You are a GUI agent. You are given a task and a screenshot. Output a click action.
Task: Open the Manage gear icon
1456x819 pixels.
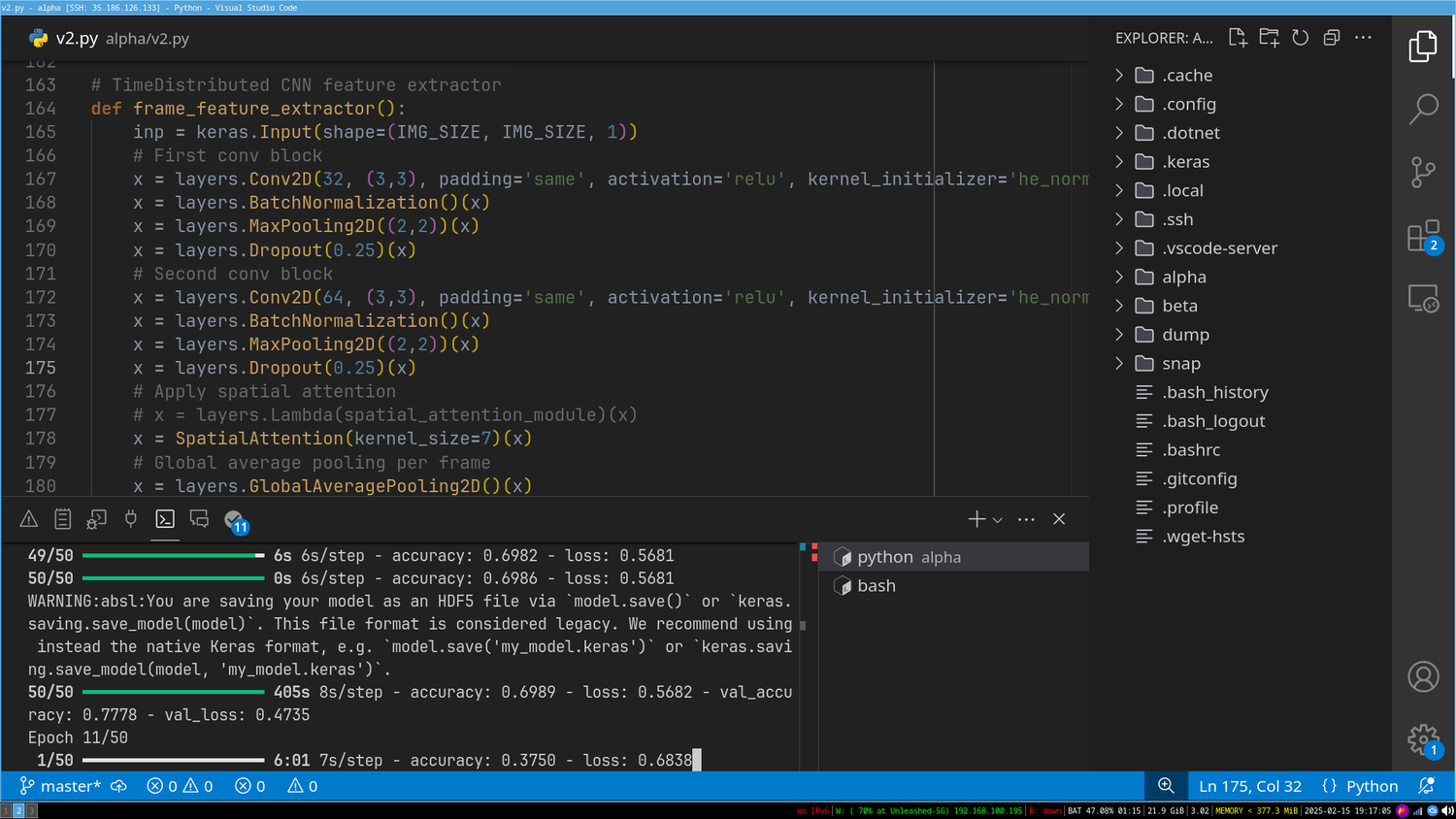click(1423, 740)
